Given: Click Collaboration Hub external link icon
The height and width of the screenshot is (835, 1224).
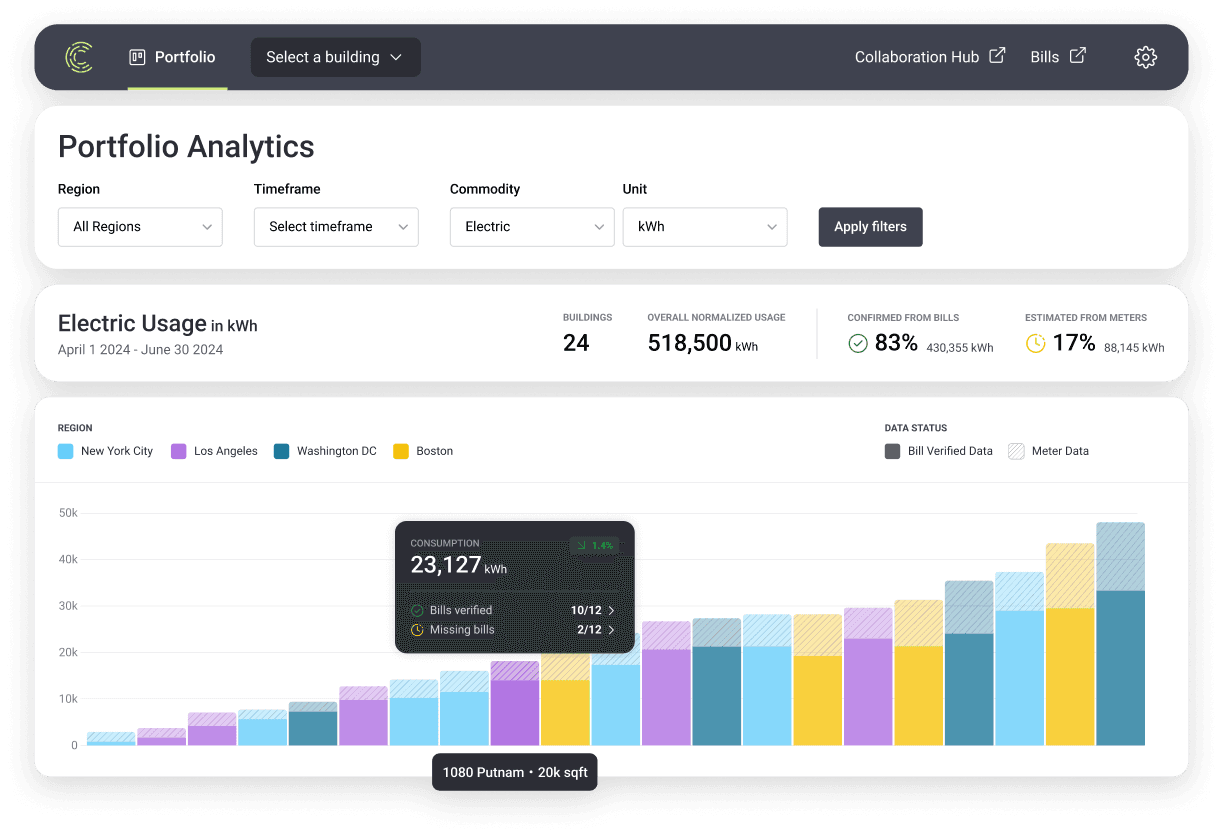Looking at the screenshot, I should coord(997,56).
